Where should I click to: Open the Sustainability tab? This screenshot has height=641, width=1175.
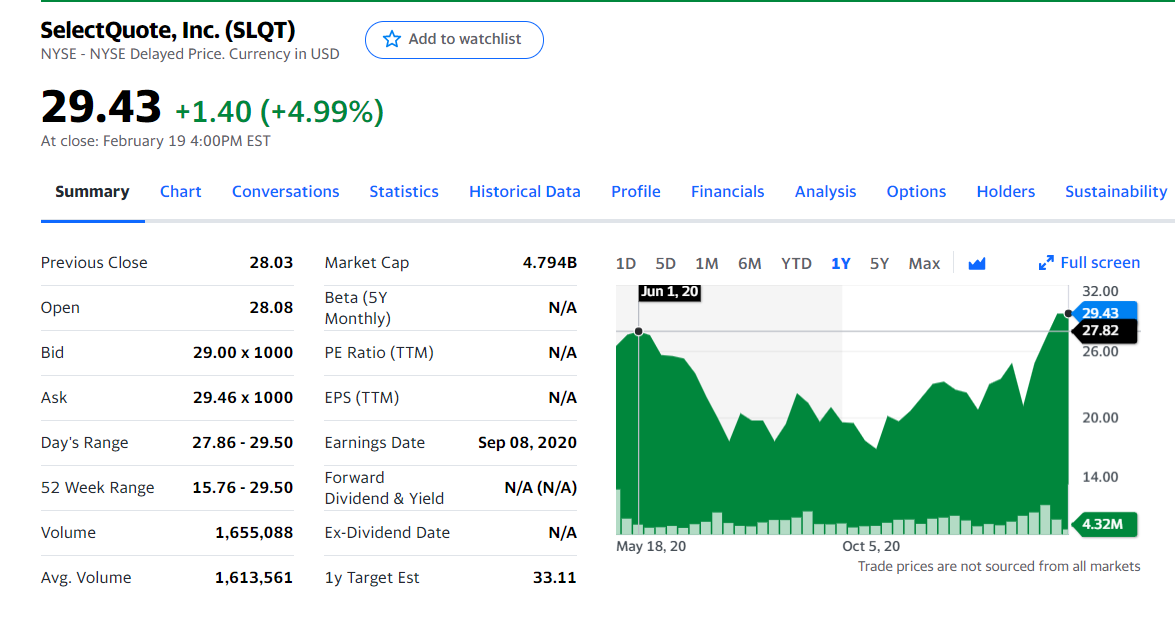click(1115, 192)
